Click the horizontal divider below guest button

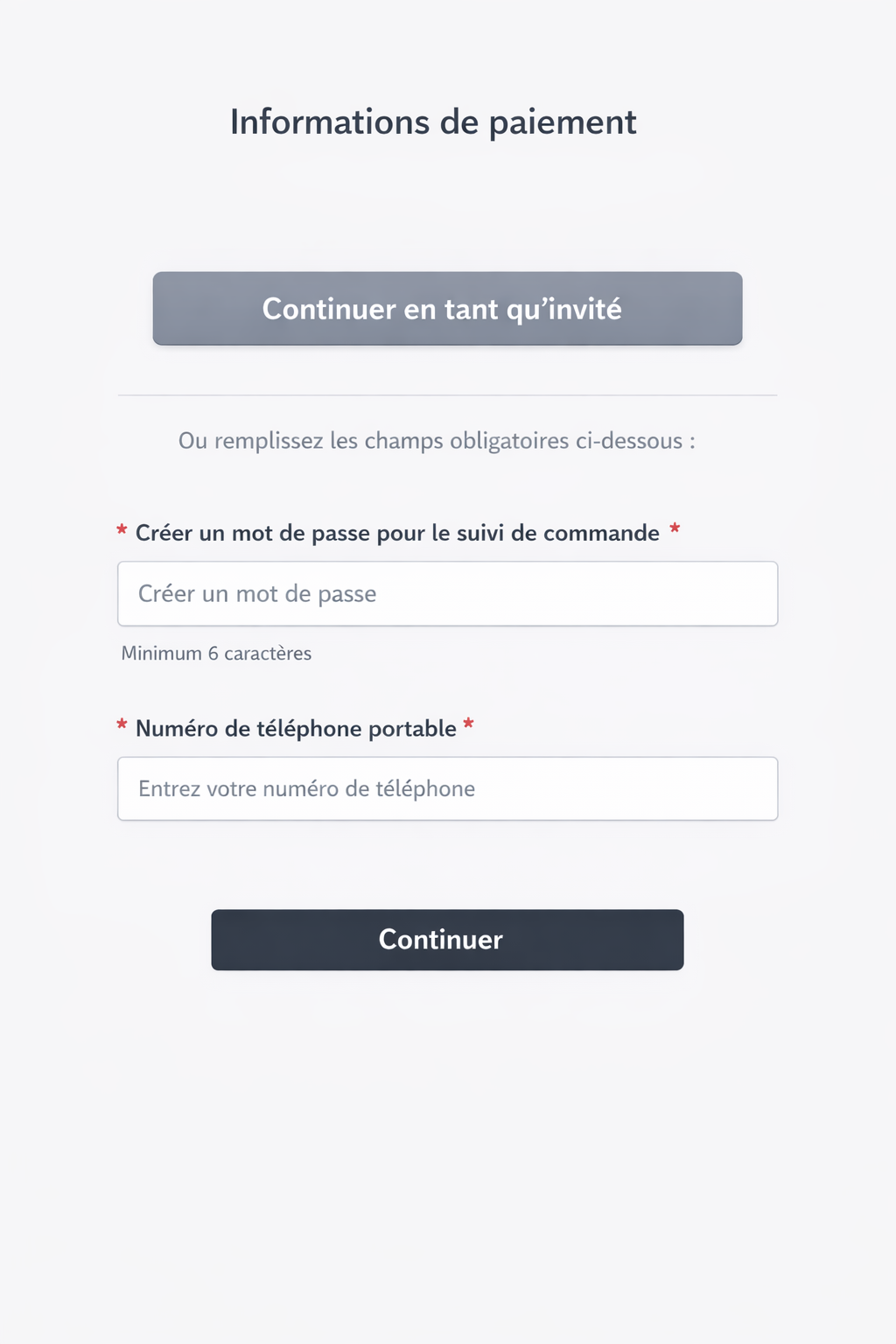447,395
